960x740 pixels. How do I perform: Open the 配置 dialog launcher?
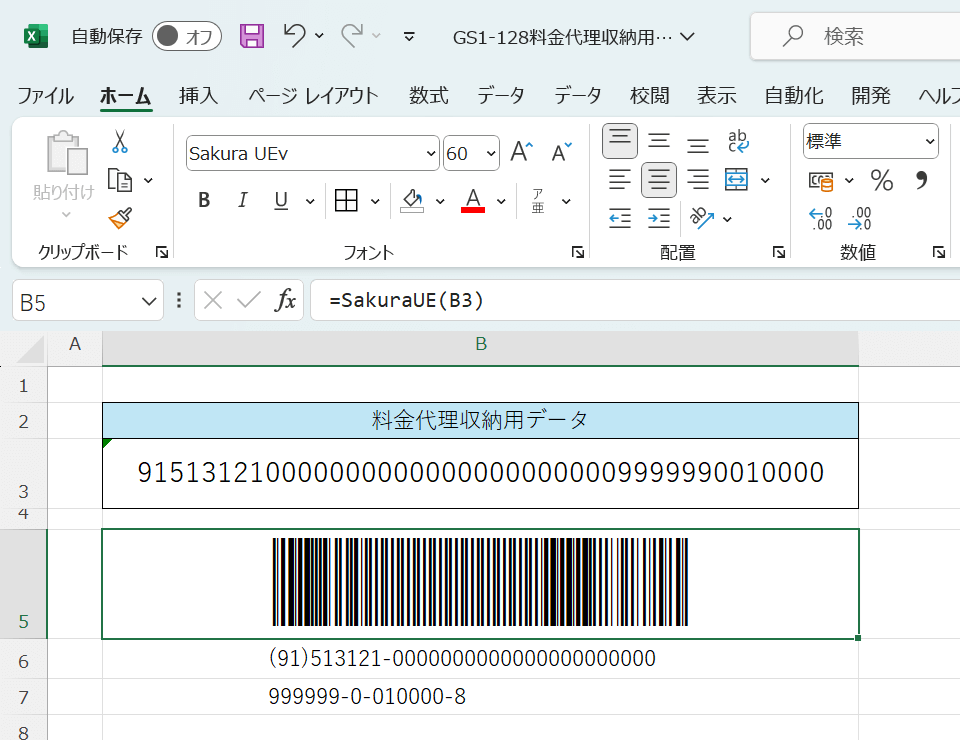coord(778,252)
